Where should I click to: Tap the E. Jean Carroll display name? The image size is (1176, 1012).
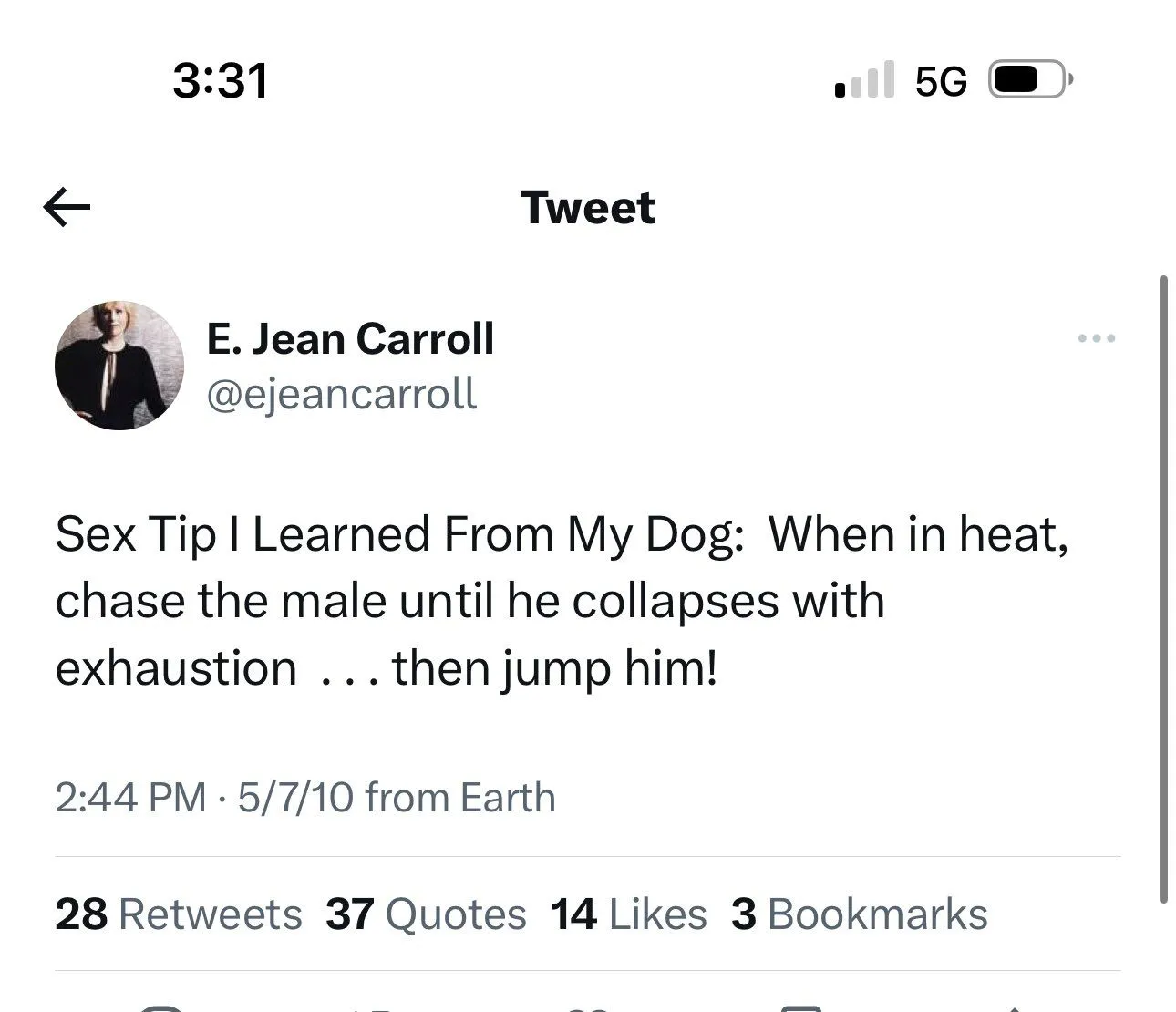tap(350, 338)
